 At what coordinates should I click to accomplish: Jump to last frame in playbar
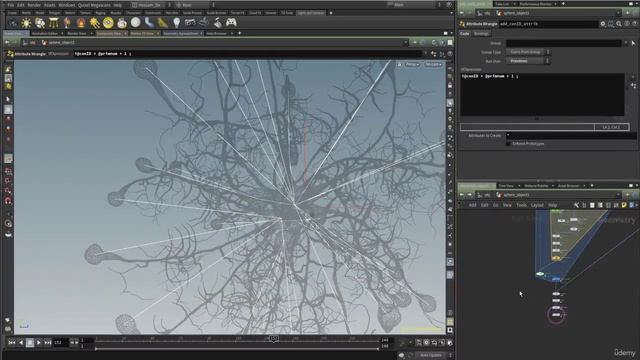[48, 342]
